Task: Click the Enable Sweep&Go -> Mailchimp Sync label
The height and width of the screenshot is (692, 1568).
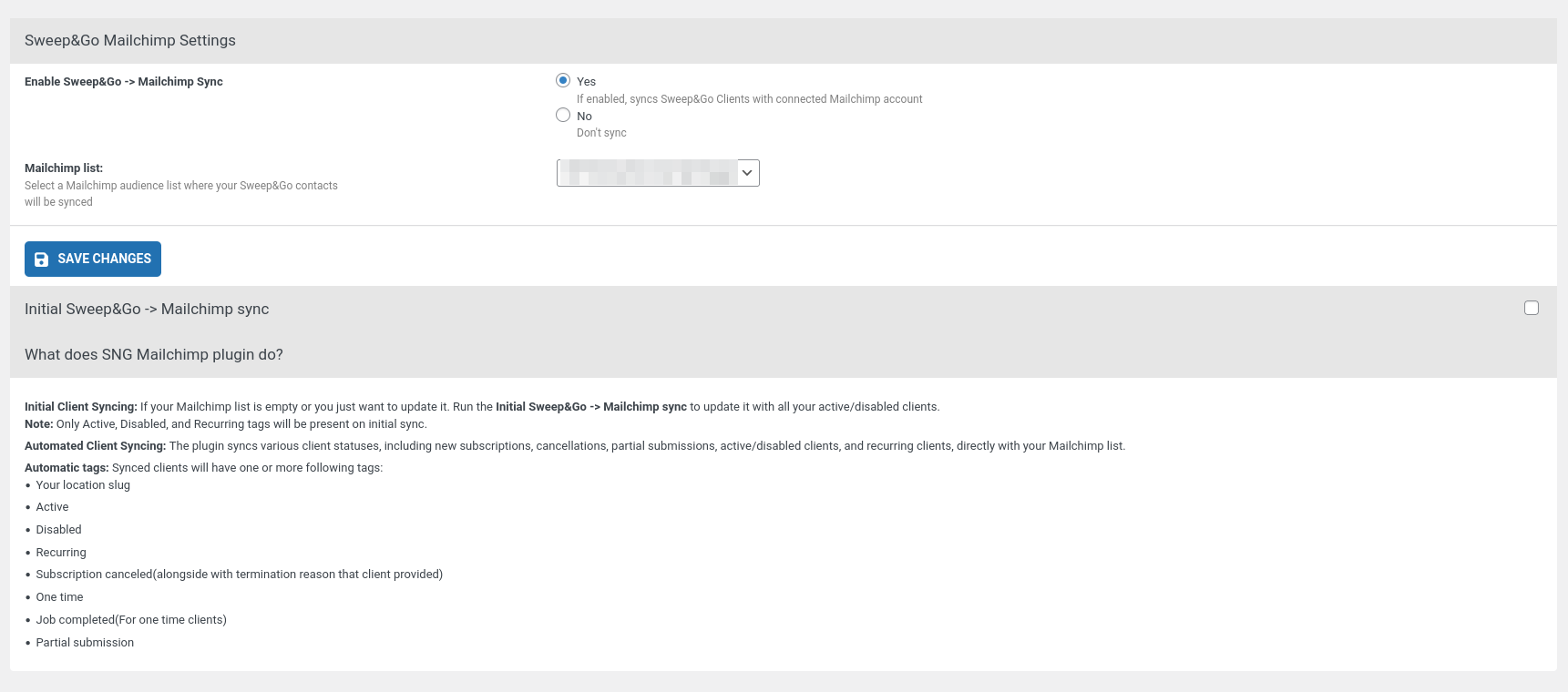Action: (x=124, y=82)
